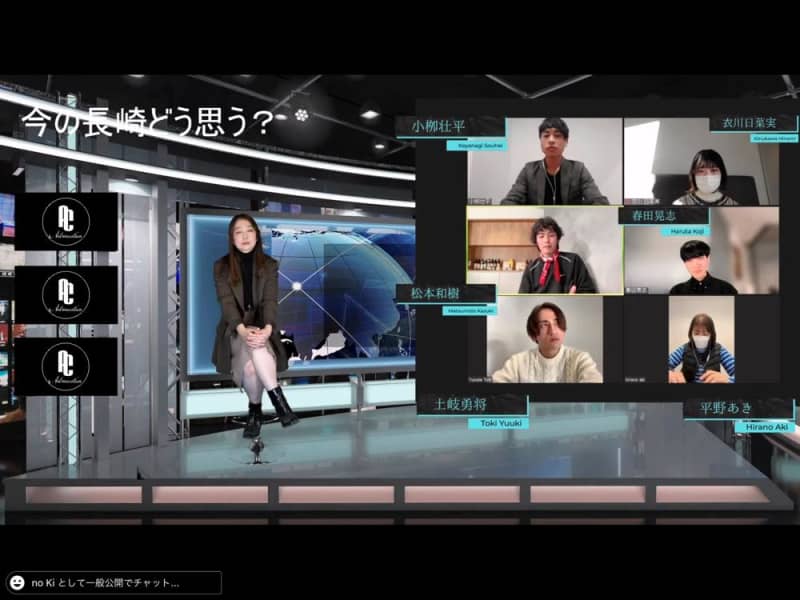Open the top-left participant video in suit

pyautogui.click(x=545, y=162)
